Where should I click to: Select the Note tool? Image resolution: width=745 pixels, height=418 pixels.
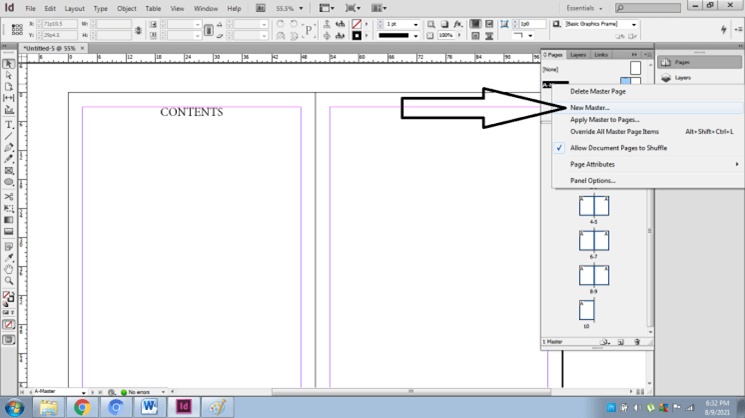click(x=9, y=247)
